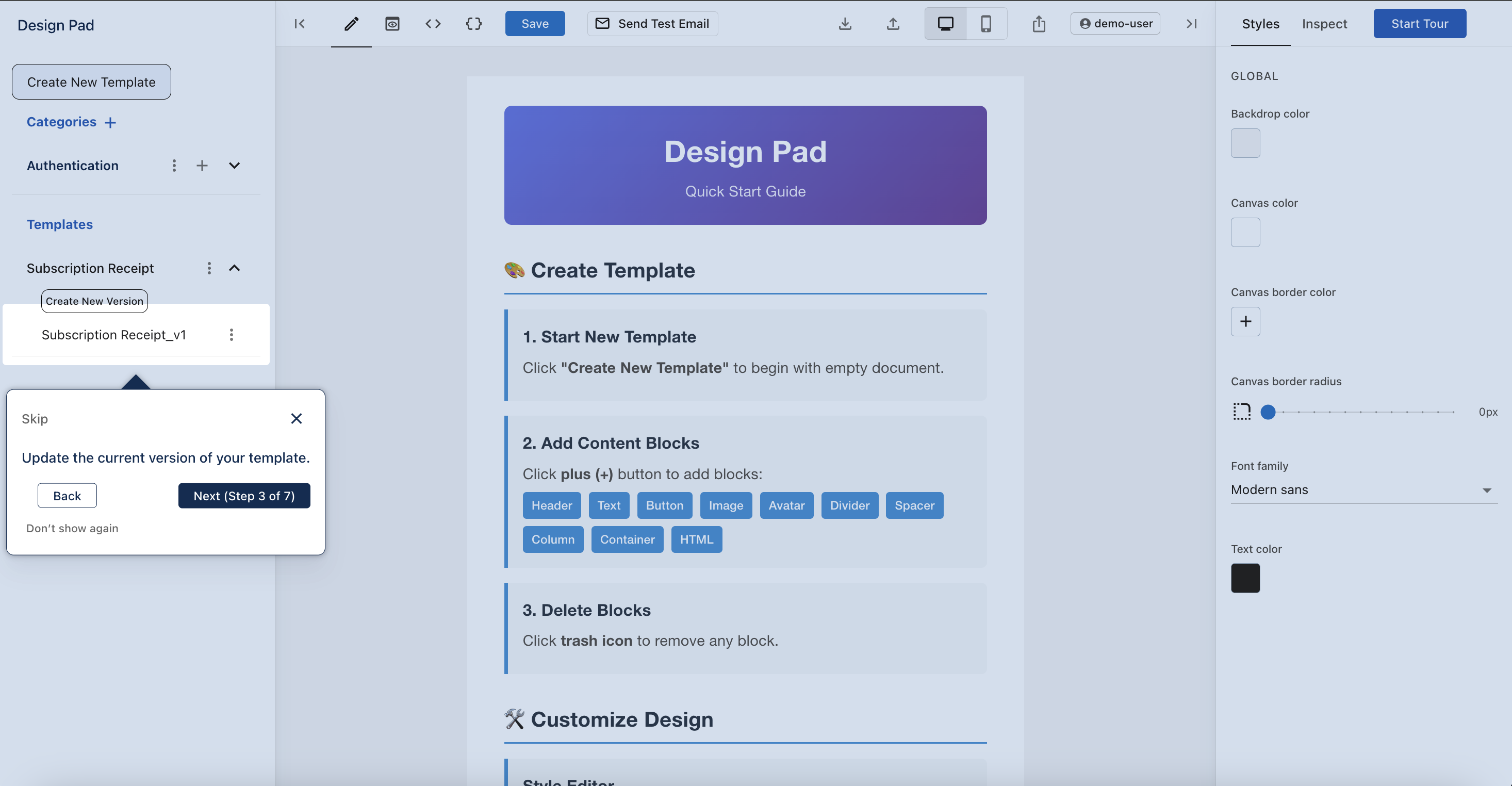Collapse the left sidebar with the arrow icon
The height and width of the screenshot is (786, 1512).
[x=299, y=24]
